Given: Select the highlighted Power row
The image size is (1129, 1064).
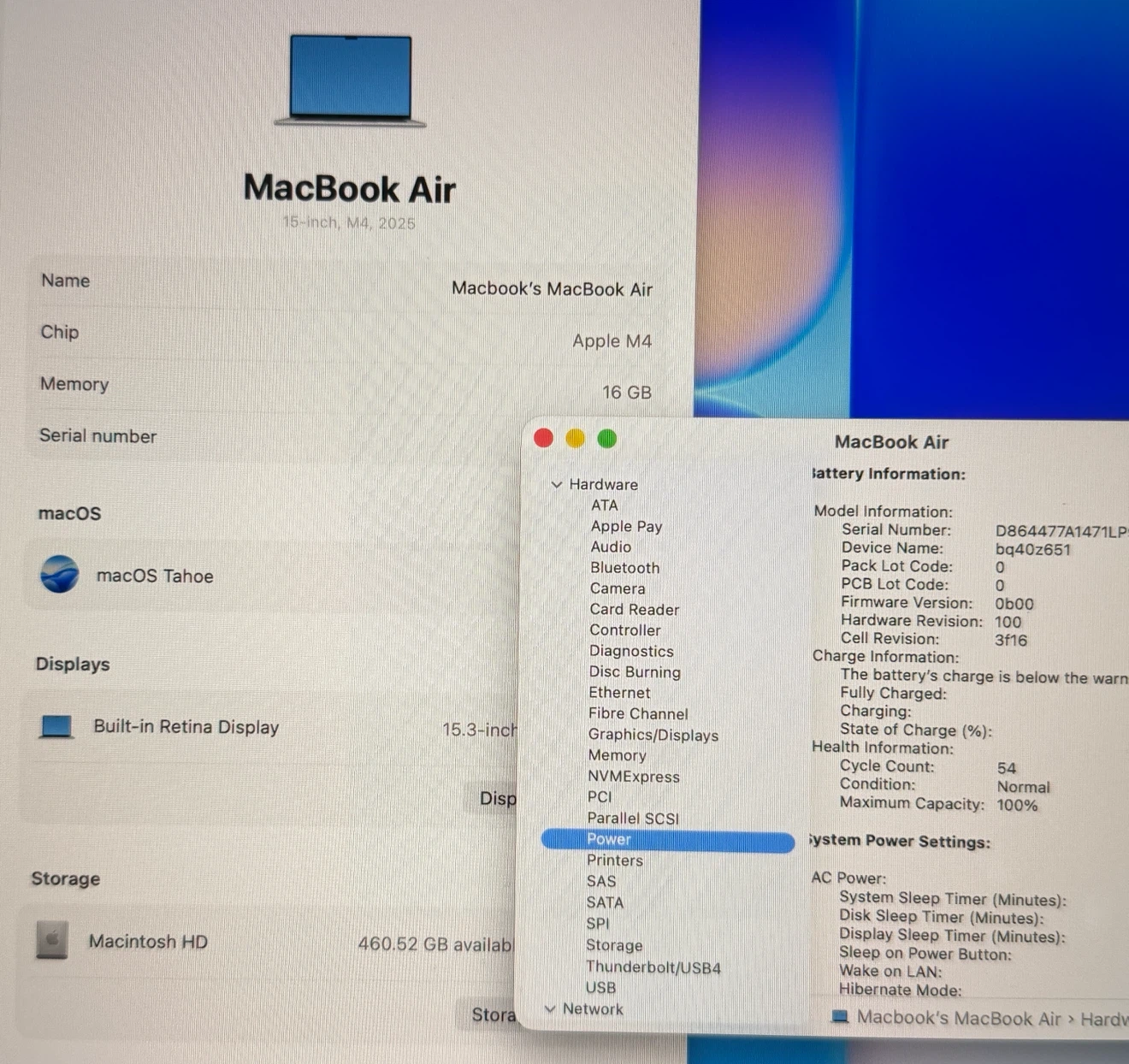Looking at the screenshot, I should (668, 840).
